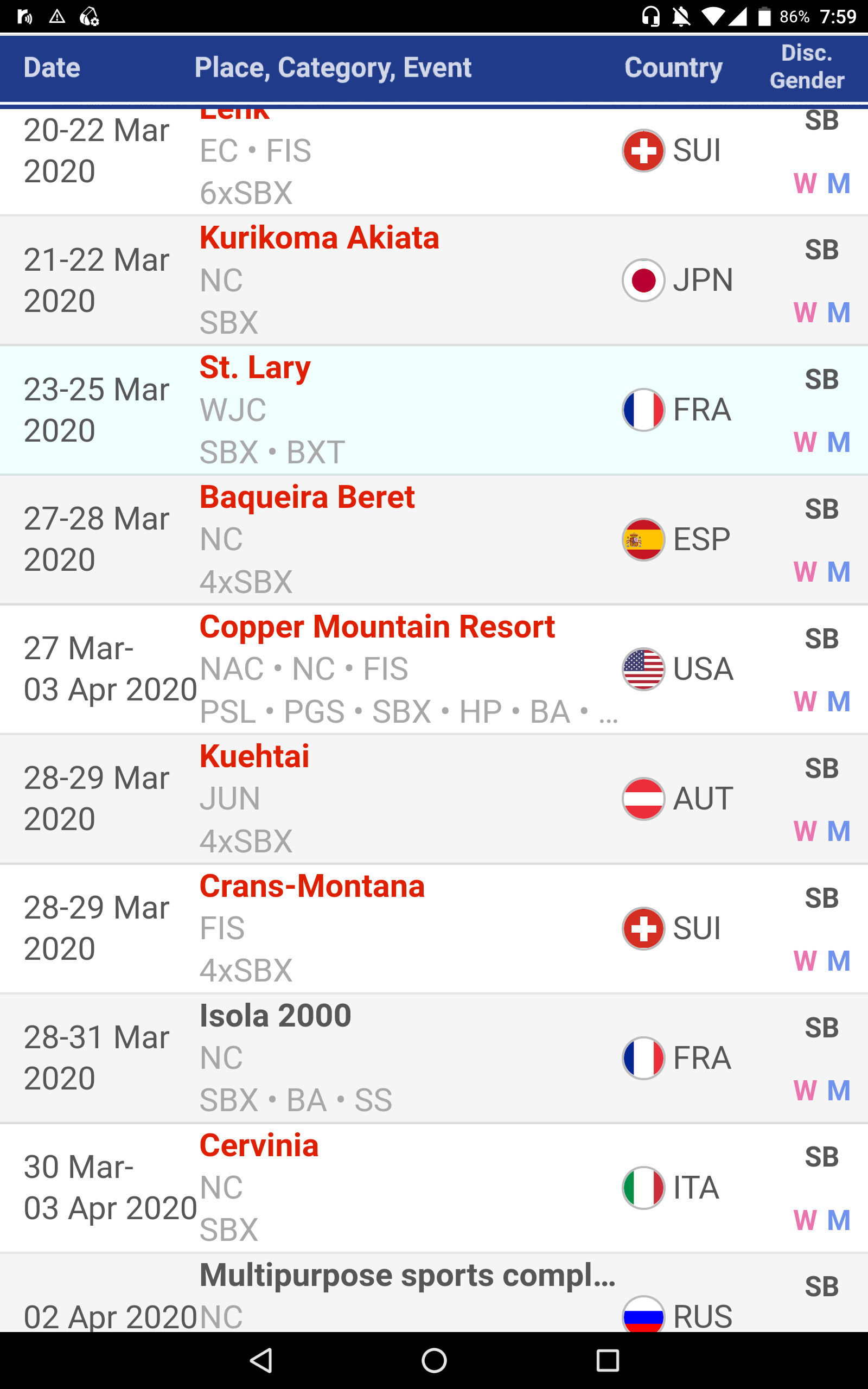Sort by the Date column header
Screen dimensions: 868x1389
52,68
